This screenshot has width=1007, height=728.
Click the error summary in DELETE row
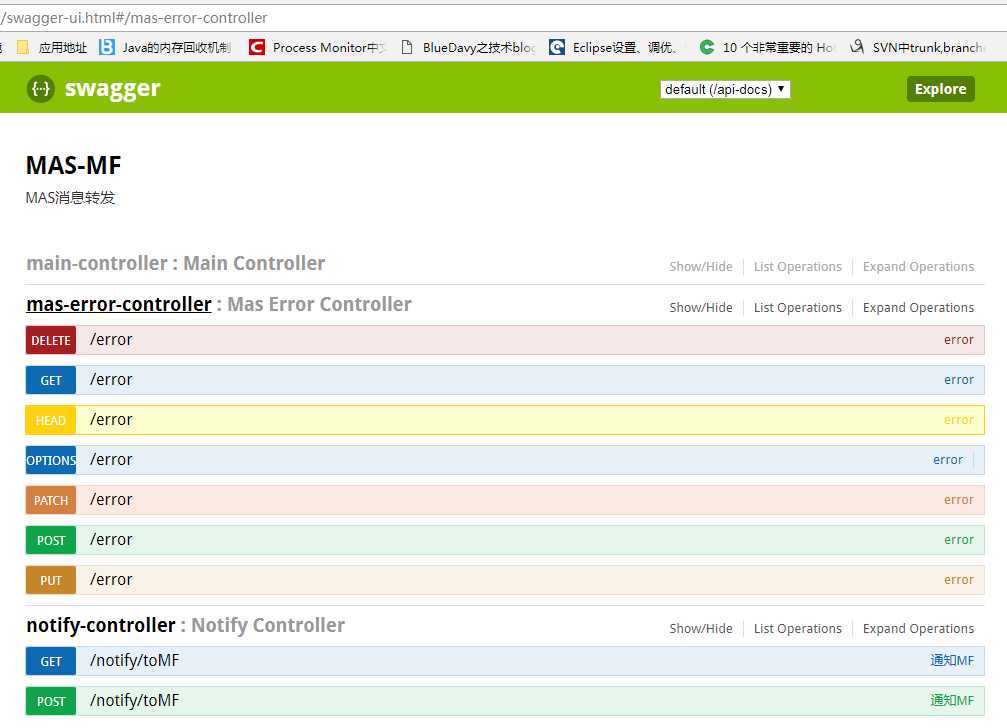pos(959,340)
